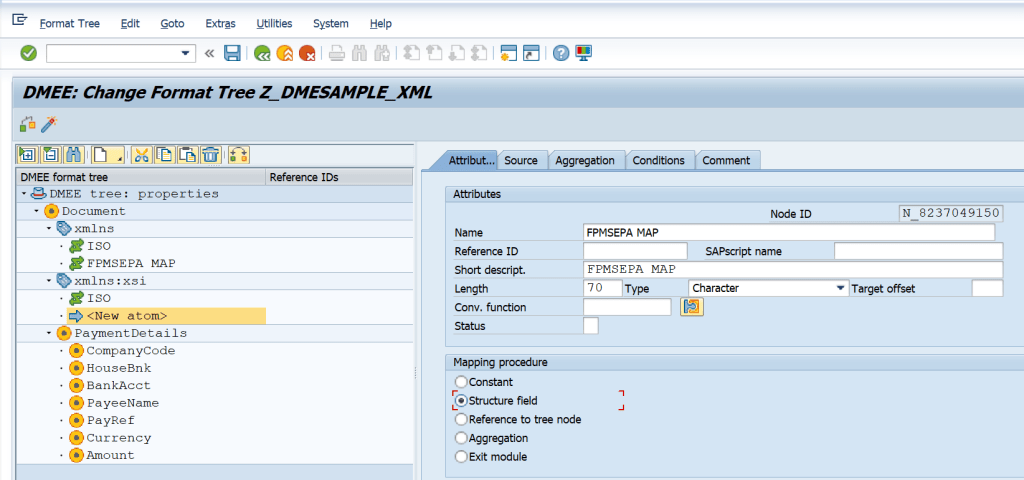This screenshot has width=1024, height=480.
Task: Click the Expand subtree icon in tree toolbar
Action: [x=27, y=155]
